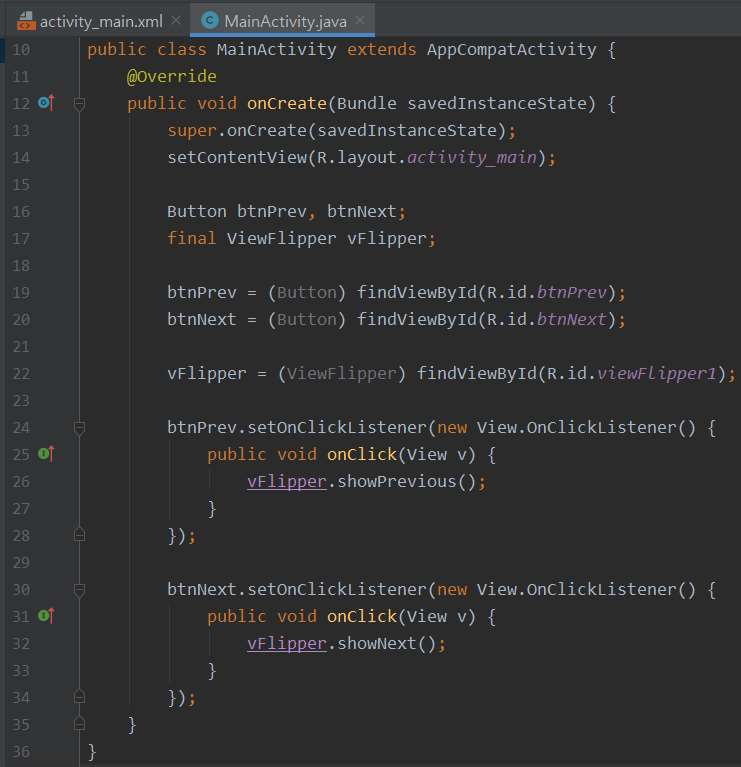
Task: Collapse the btnPrev listener fold on line 24
Action: click(x=79, y=428)
